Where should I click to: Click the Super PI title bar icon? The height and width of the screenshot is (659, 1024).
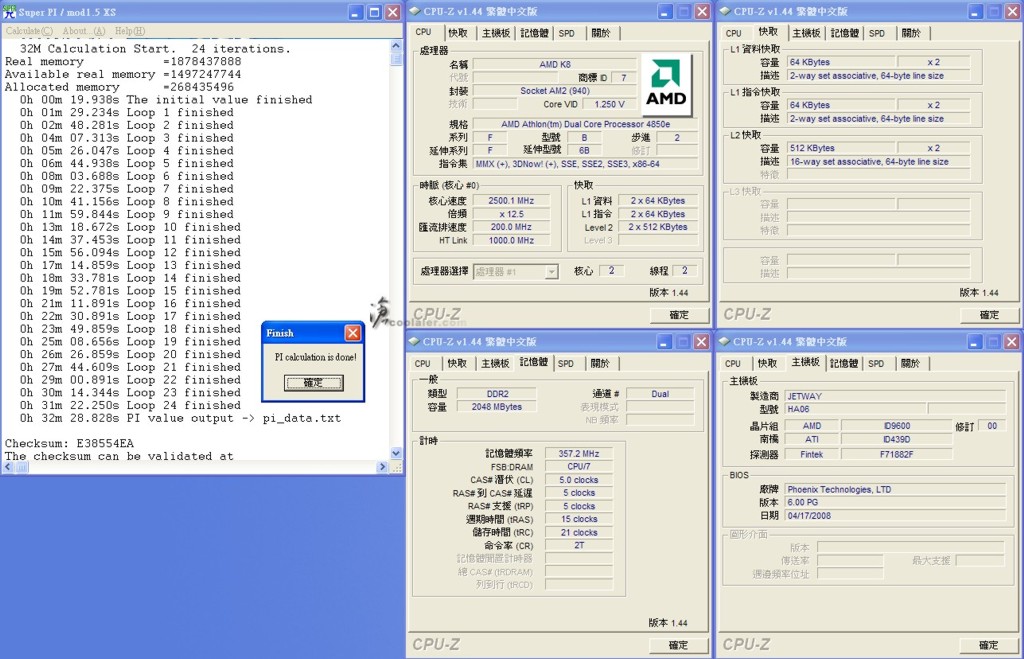point(9,12)
